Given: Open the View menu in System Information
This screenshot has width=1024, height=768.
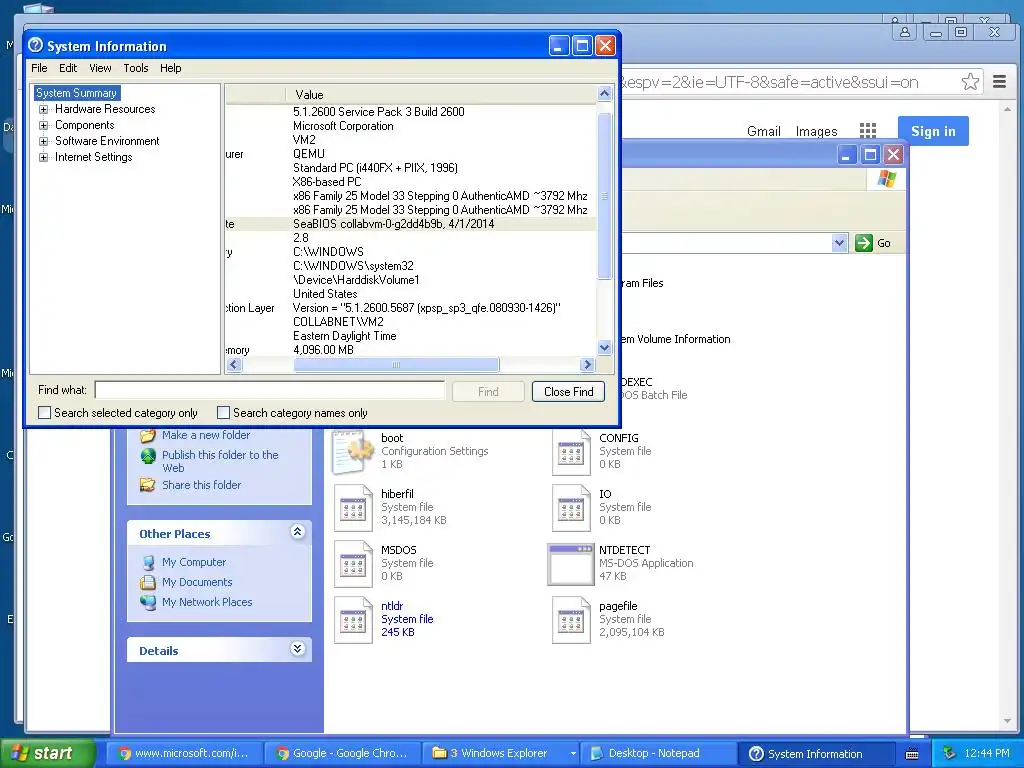Looking at the screenshot, I should pos(100,68).
